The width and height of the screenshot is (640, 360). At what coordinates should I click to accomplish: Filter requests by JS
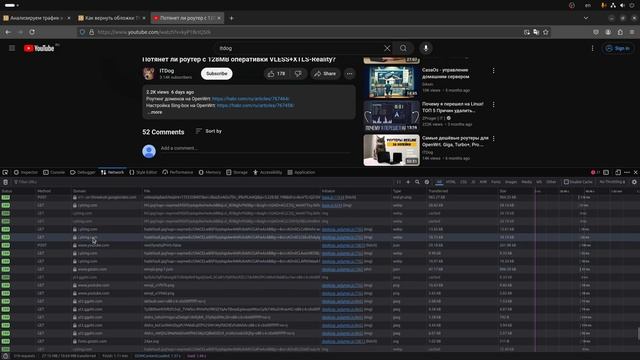point(473,182)
